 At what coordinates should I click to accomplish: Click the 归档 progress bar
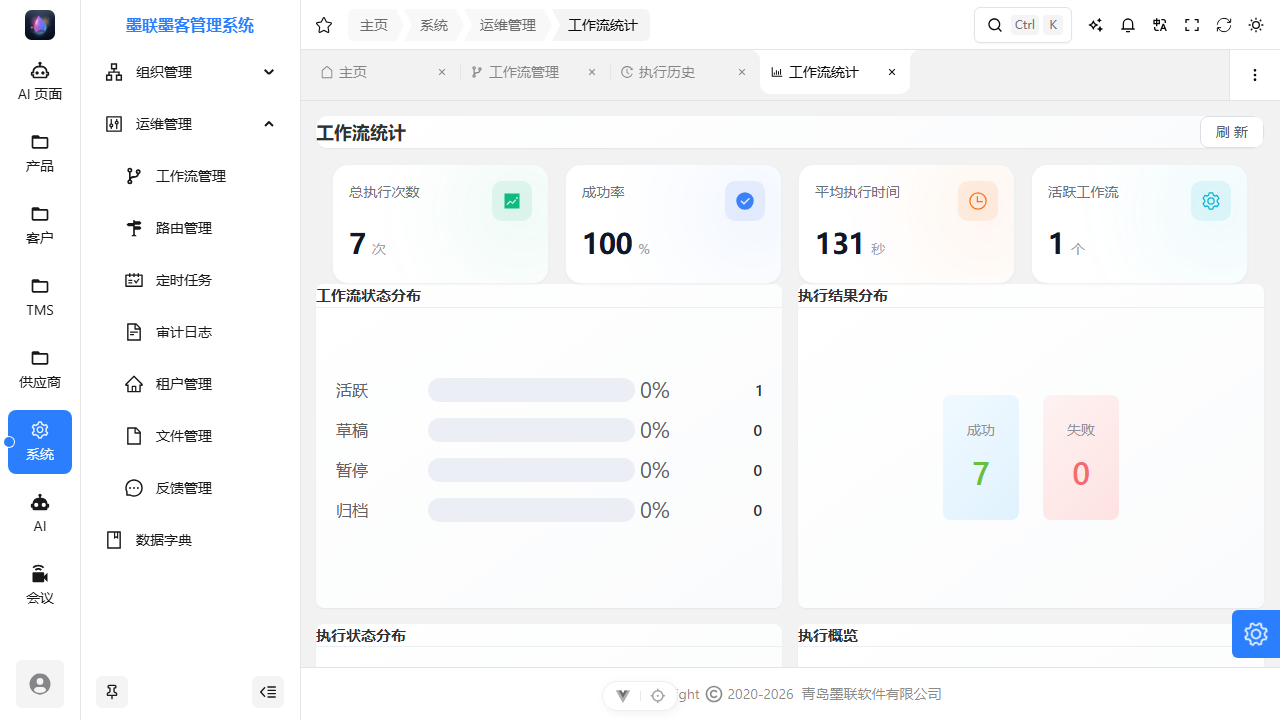pyautogui.click(x=531, y=510)
